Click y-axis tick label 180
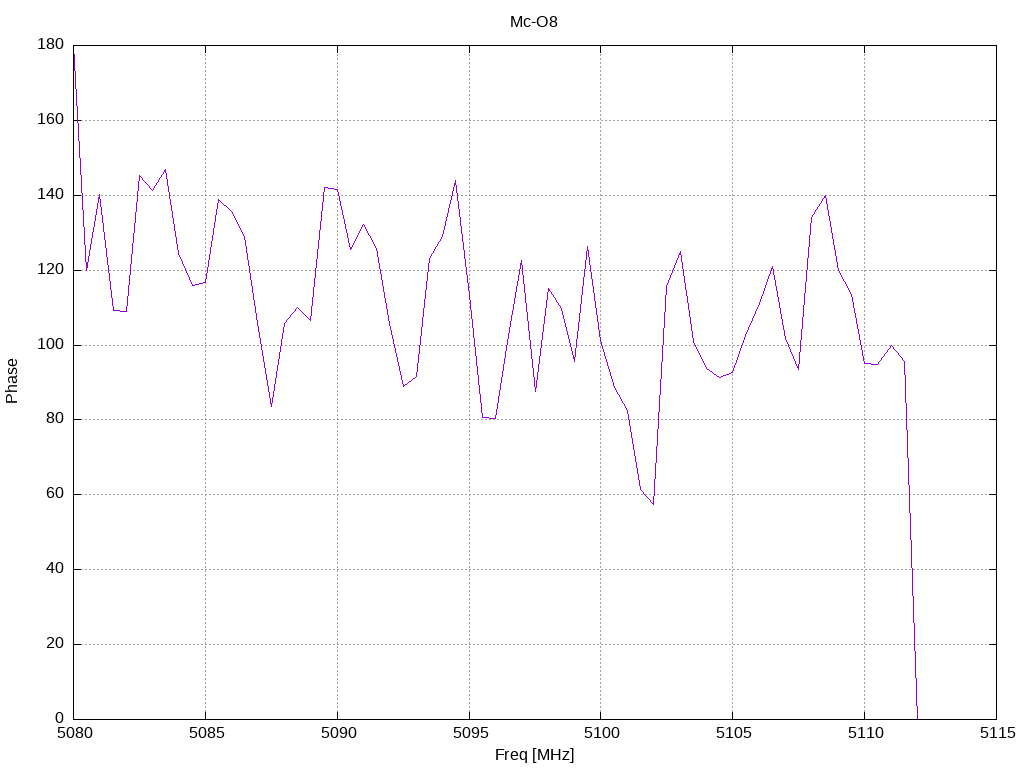This screenshot has height=768, width=1024. pos(51,44)
